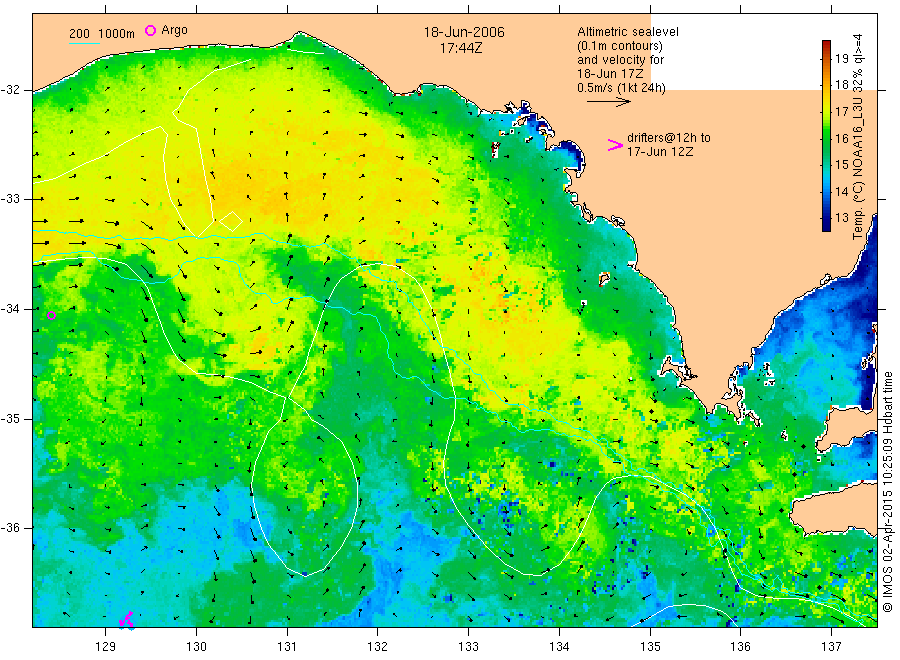Click the "(0.1m contours)" text
The image size is (900, 660).
tap(620, 46)
